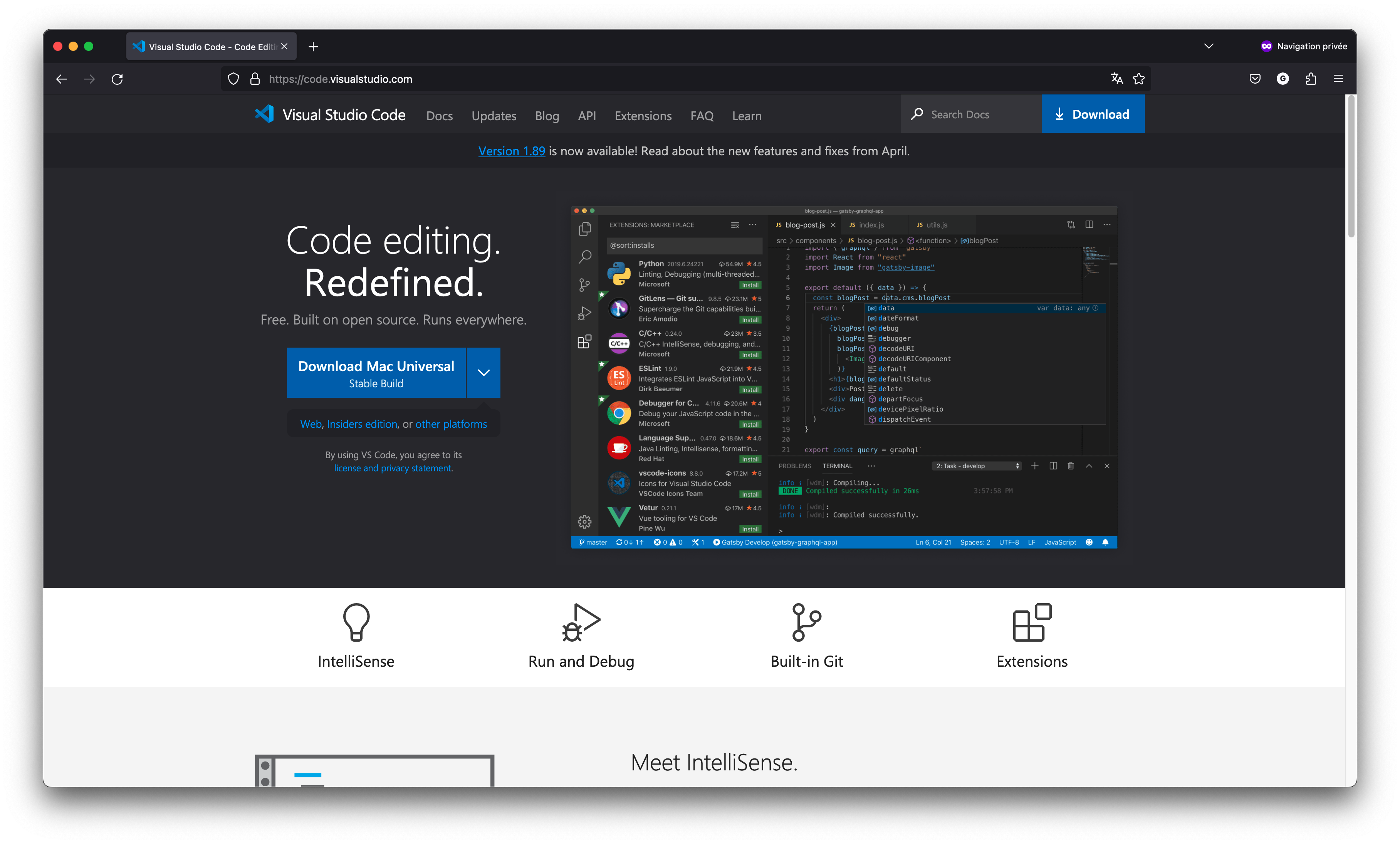Open the Updates page
Viewport: 1400px width, 844px height.
pyautogui.click(x=494, y=116)
